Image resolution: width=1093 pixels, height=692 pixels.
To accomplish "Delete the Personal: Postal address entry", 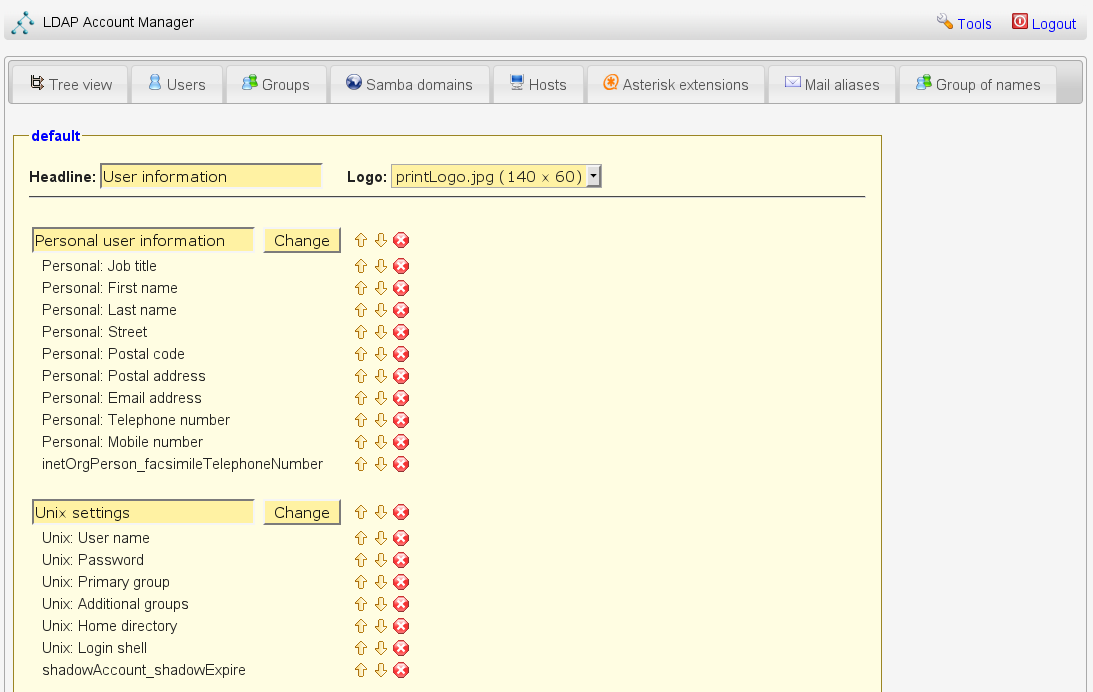I will click(401, 376).
